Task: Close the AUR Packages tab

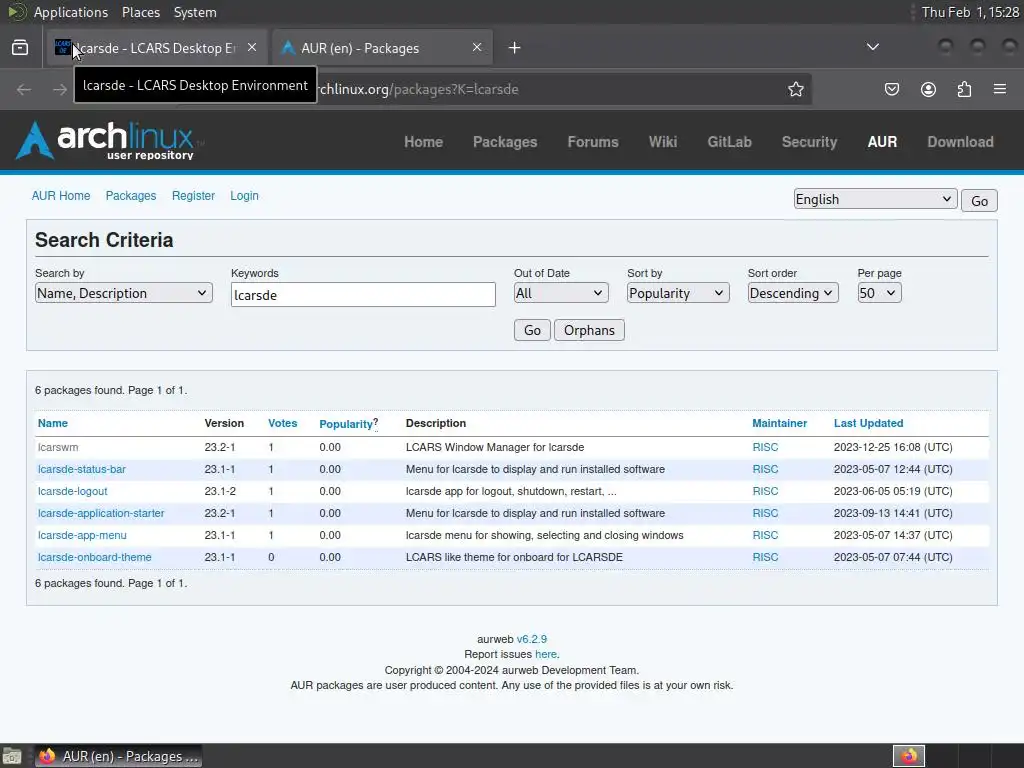Action: (477, 48)
